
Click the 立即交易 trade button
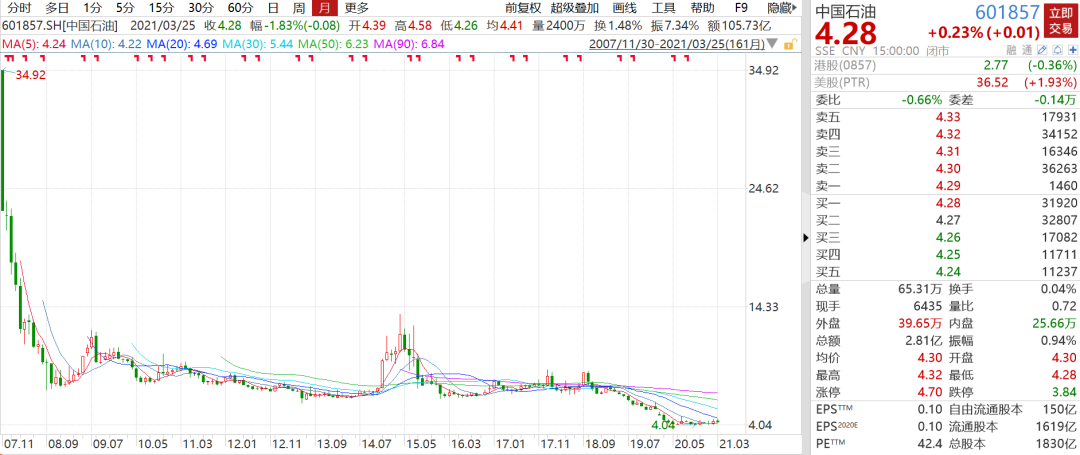[1061, 19]
